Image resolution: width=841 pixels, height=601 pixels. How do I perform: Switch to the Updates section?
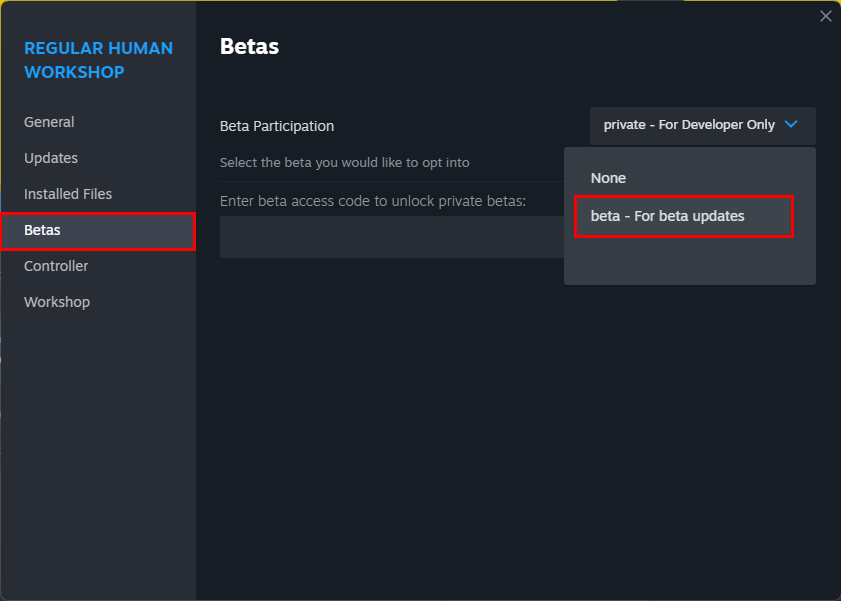[x=49, y=157]
